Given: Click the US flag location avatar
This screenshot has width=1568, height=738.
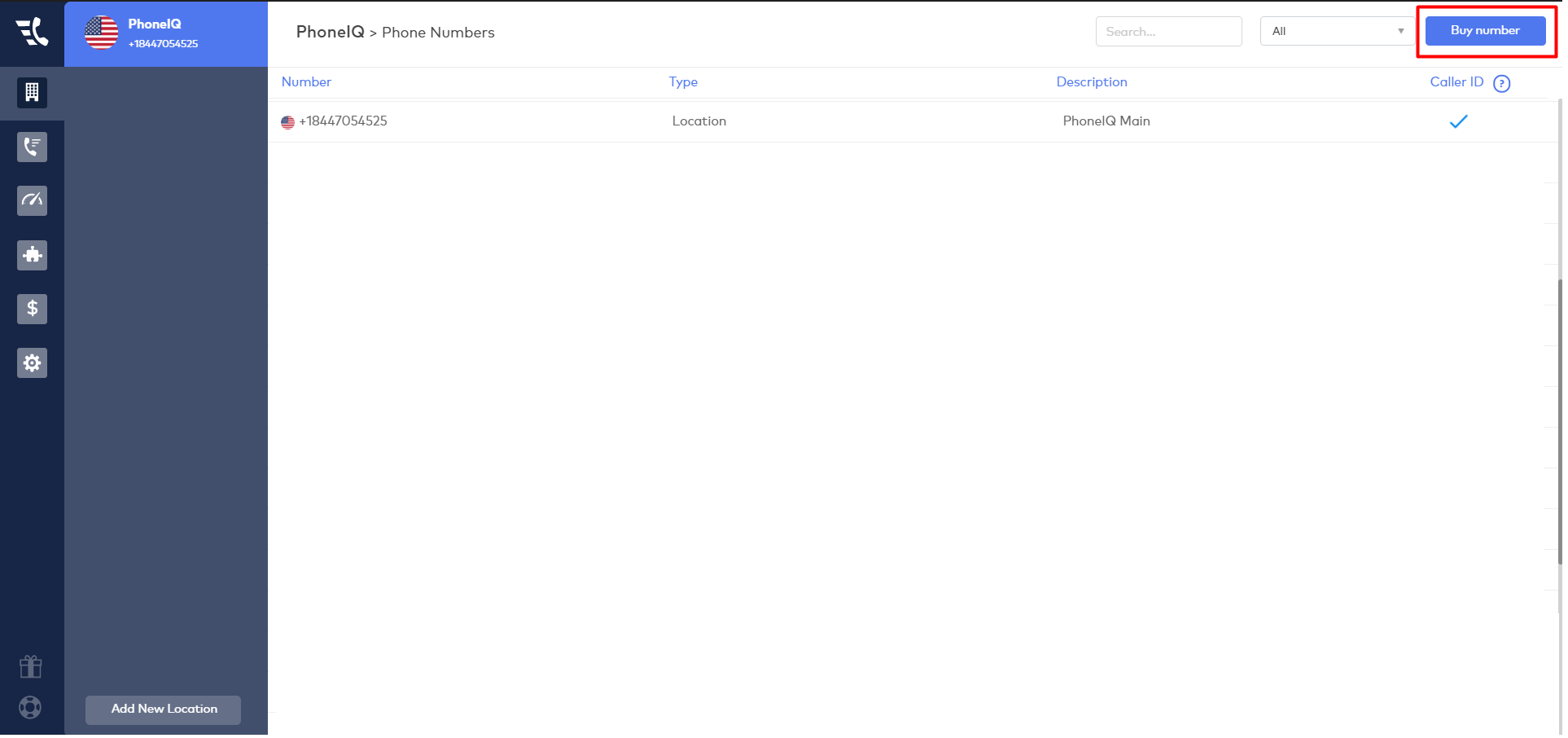Looking at the screenshot, I should (x=102, y=33).
